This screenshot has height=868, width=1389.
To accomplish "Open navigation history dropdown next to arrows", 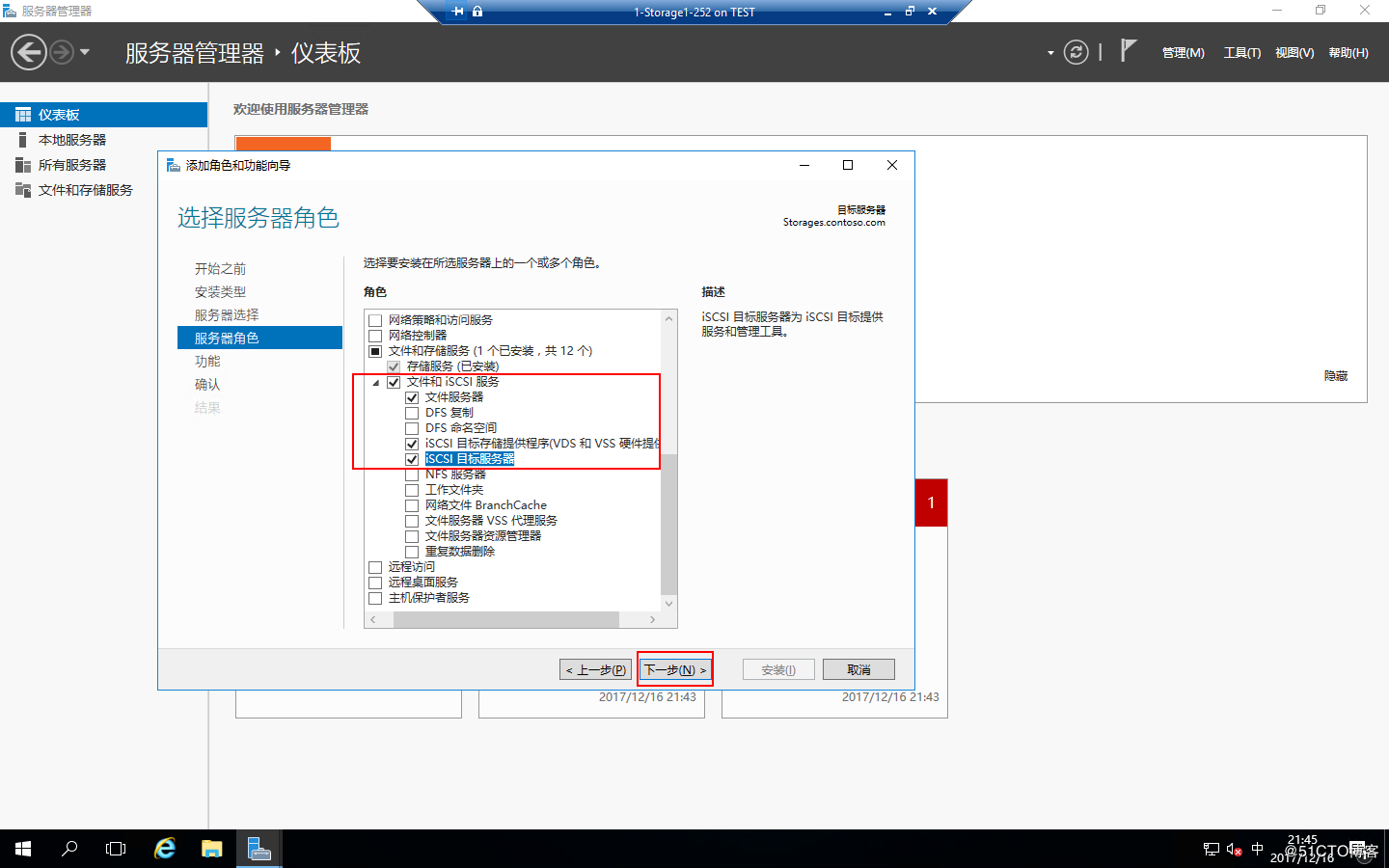I will pos(85,52).
